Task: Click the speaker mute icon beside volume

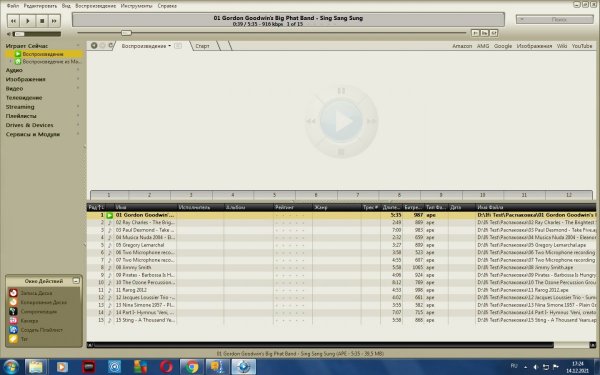Action: (x=9, y=34)
